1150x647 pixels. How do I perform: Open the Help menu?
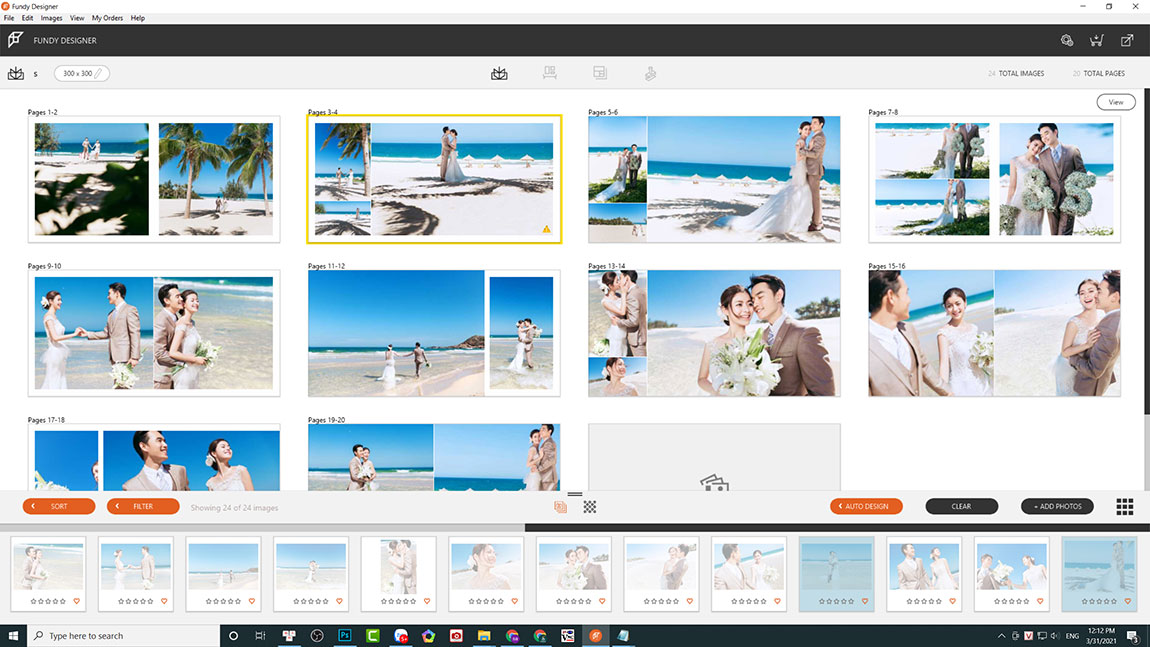tap(138, 18)
